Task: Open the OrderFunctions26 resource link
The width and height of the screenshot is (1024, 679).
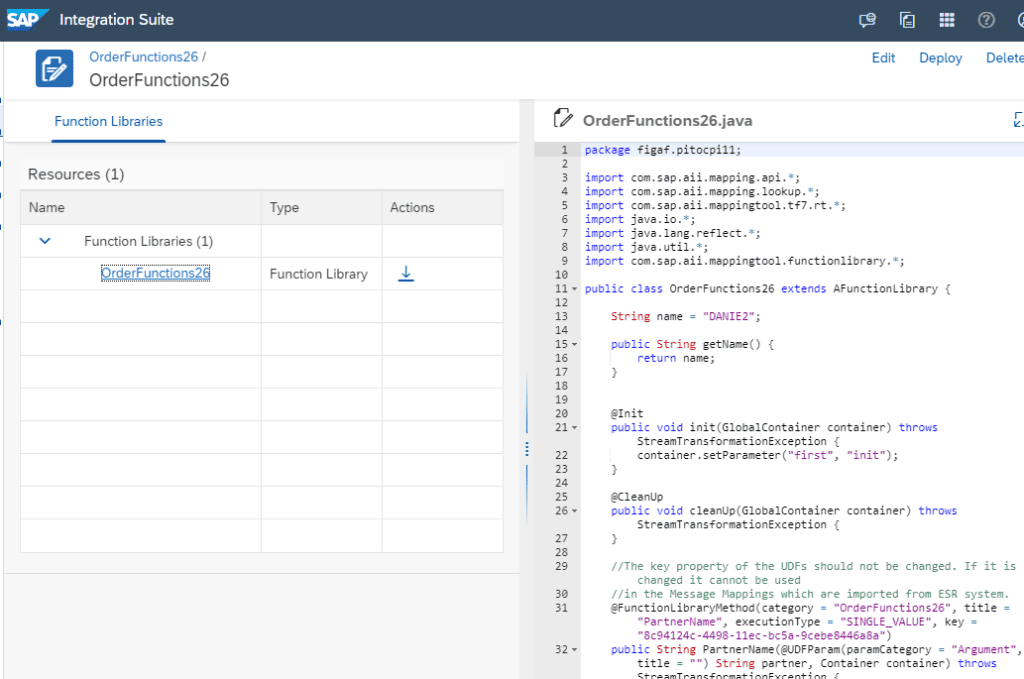Action: (x=155, y=273)
